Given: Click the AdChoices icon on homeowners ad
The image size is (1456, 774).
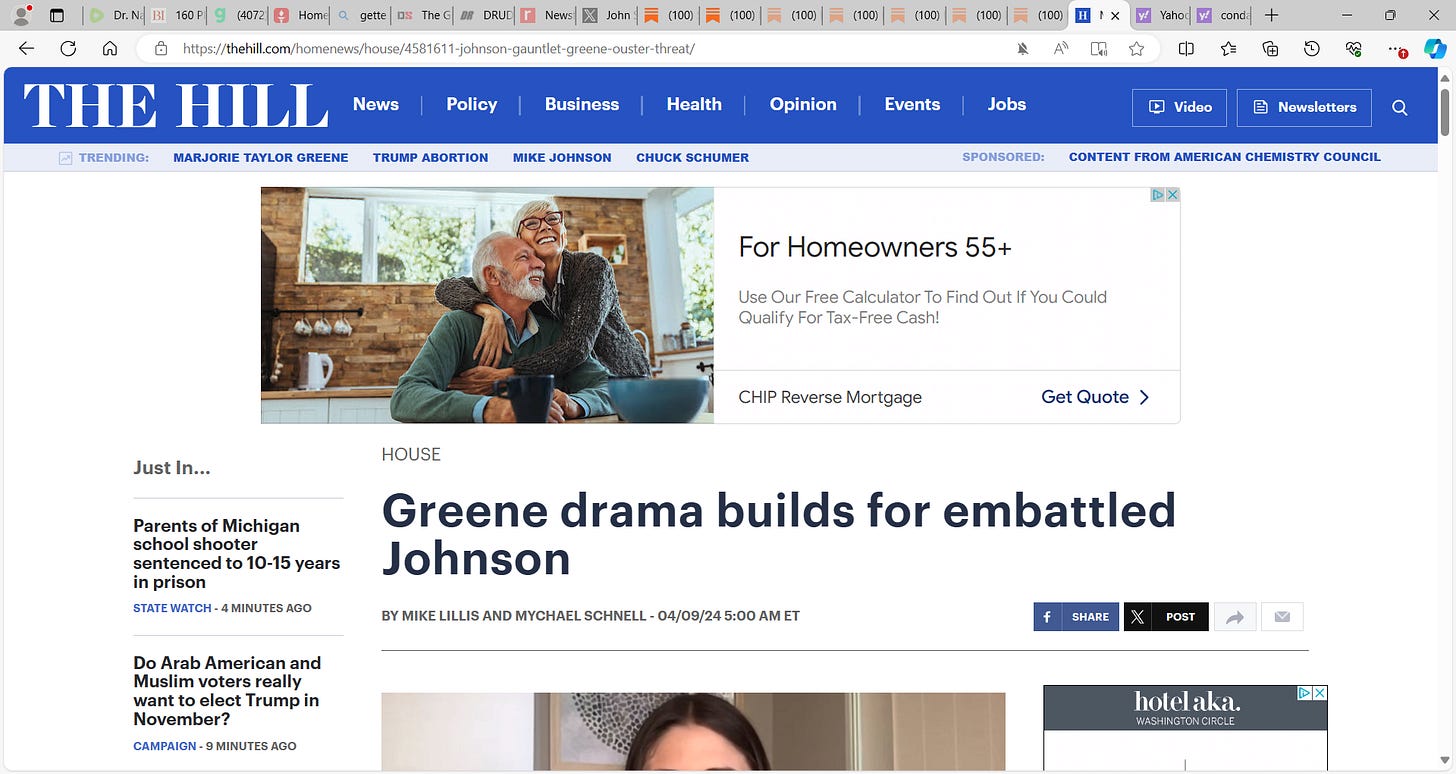Looking at the screenshot, I should point(1158,194).
